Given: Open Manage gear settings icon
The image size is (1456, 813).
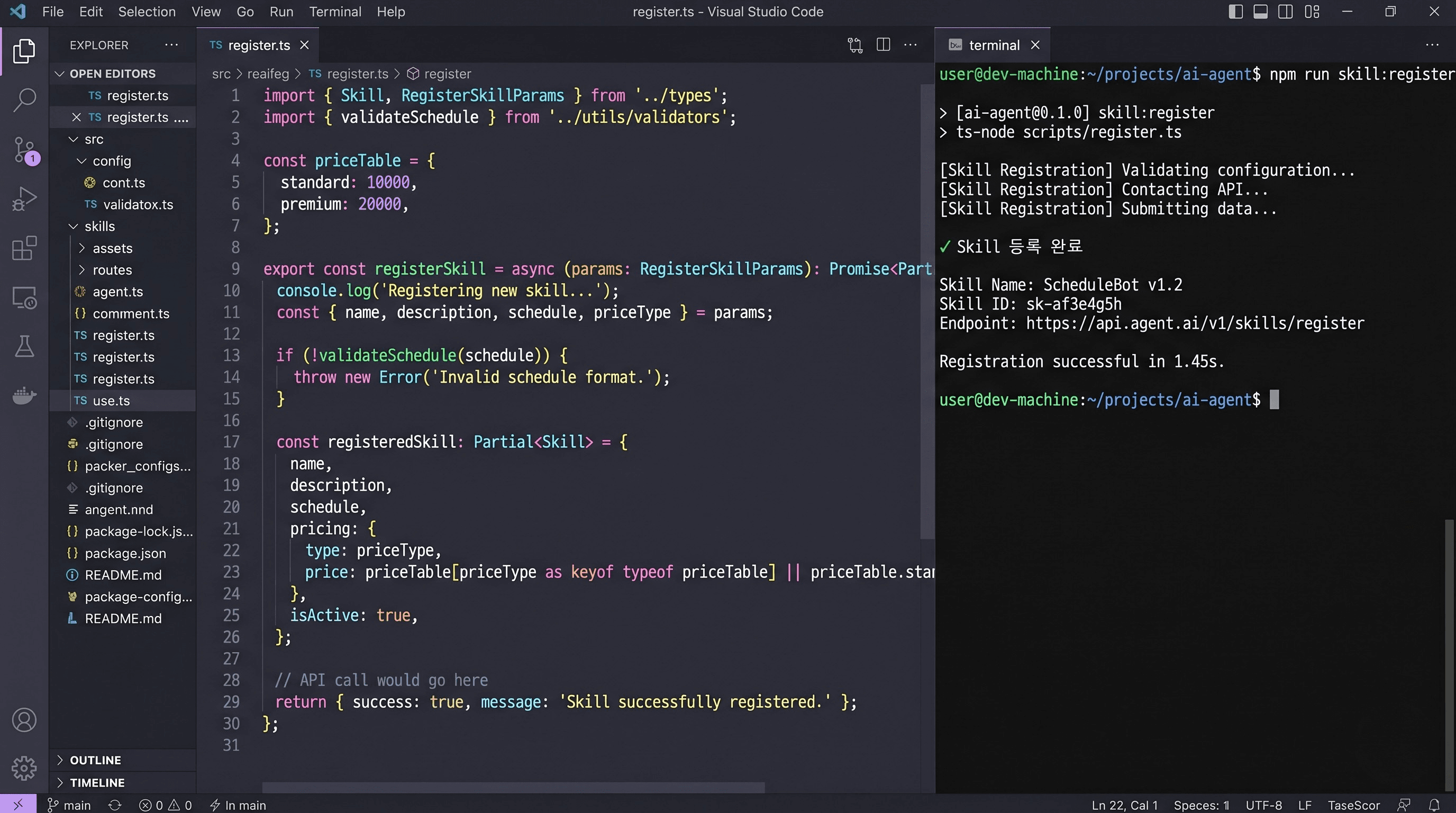Looking at the screenshot, I should [x=24, y=769].
